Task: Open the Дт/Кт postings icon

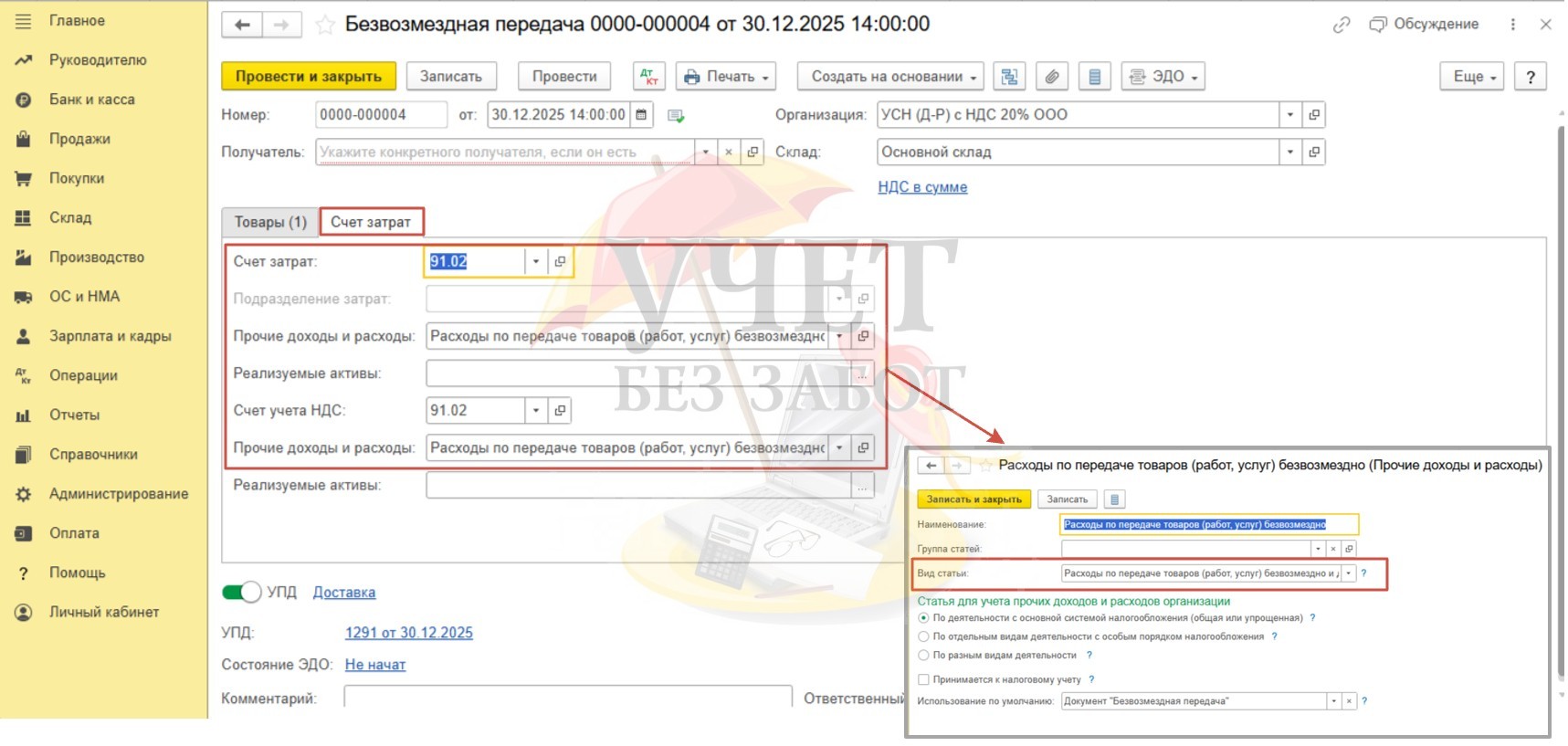Action: click(648, 77)
